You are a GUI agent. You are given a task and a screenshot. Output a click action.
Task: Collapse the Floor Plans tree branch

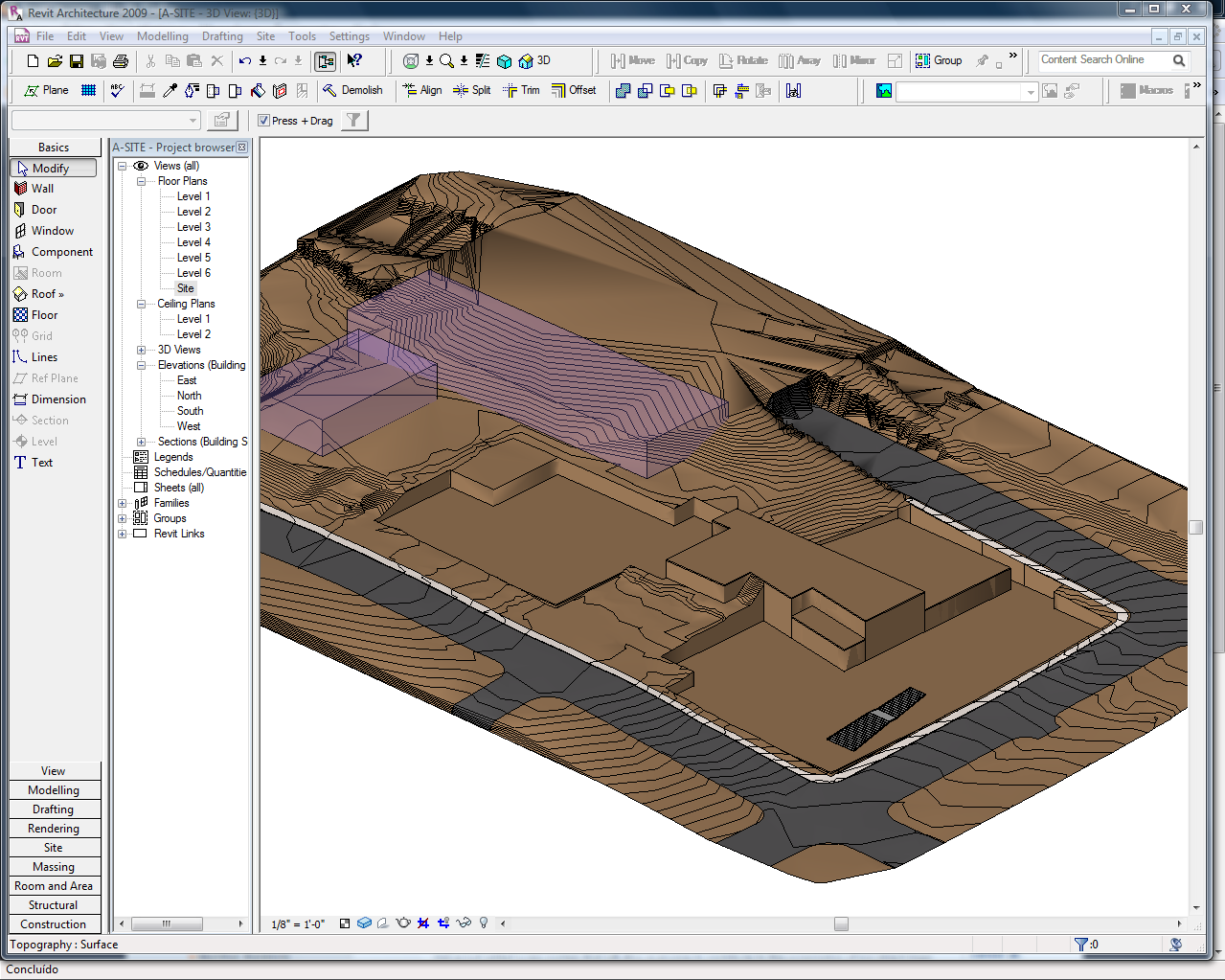click(x=141, y=180)
